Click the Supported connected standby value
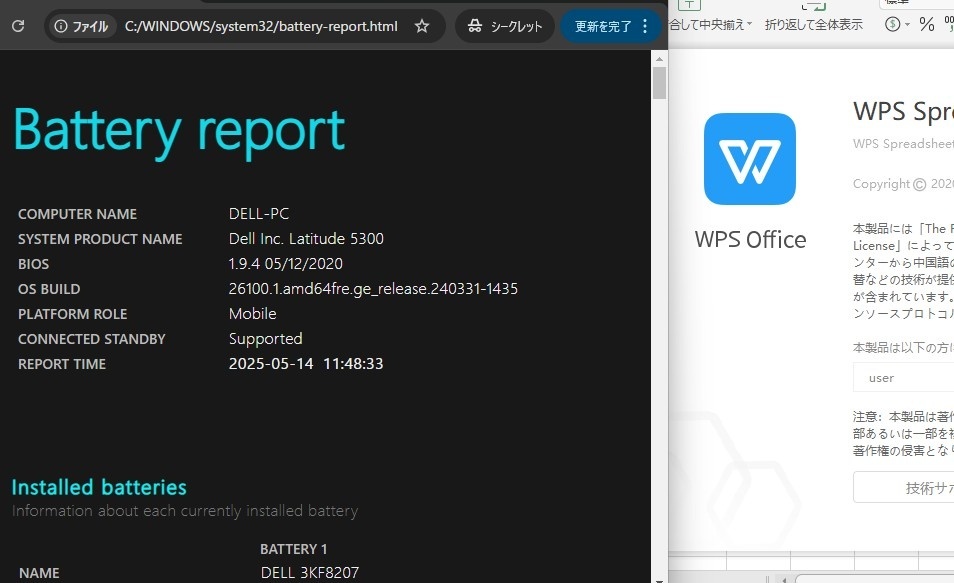The width and height of the screenshot is (954, 583). pyautogui.click(x=265, y=339)
